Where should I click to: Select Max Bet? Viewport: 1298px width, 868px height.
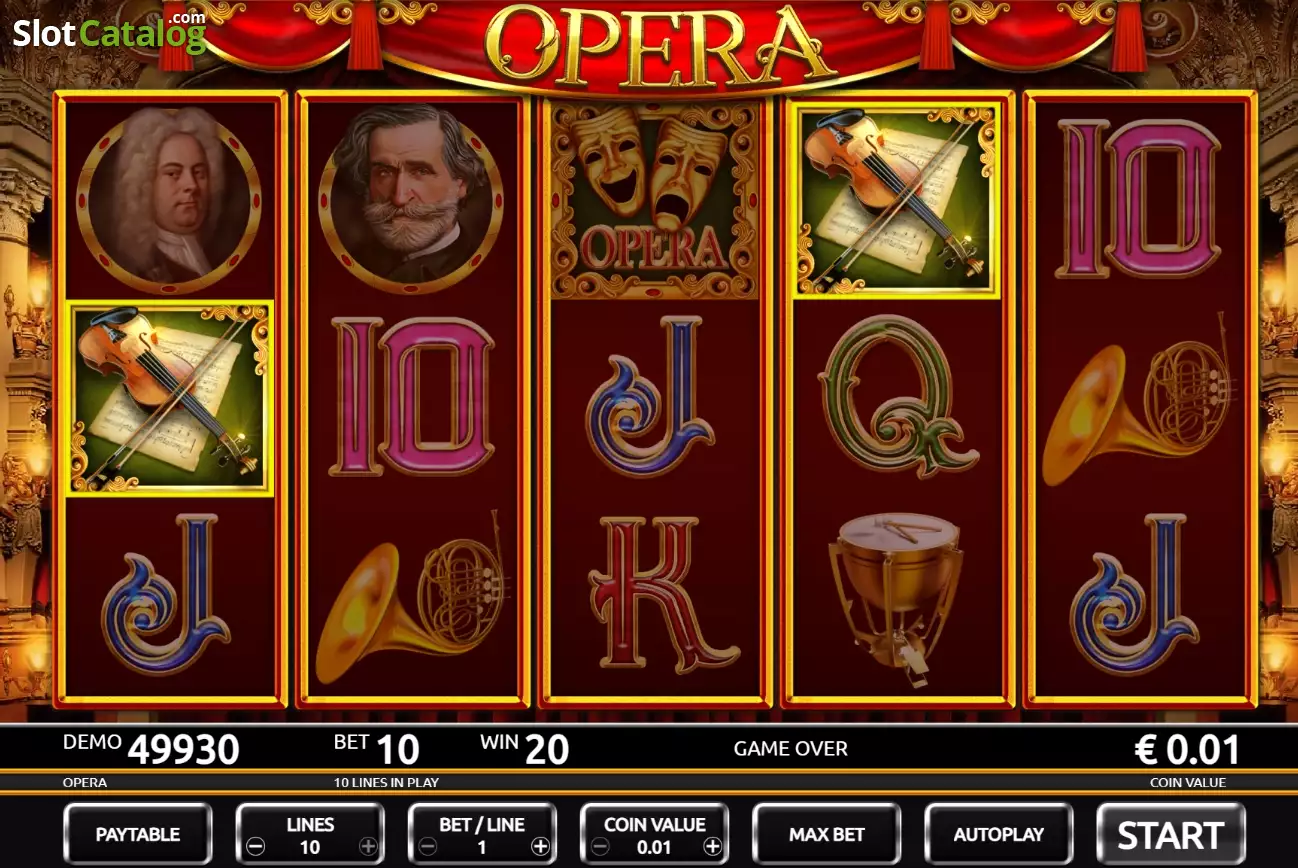[827, 834]
